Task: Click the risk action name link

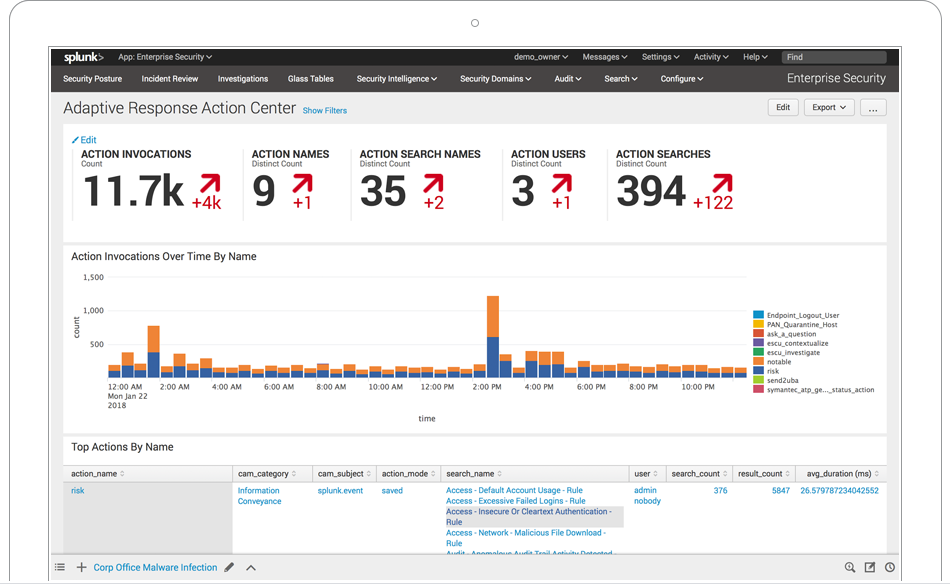Action: tap(78, 491)
